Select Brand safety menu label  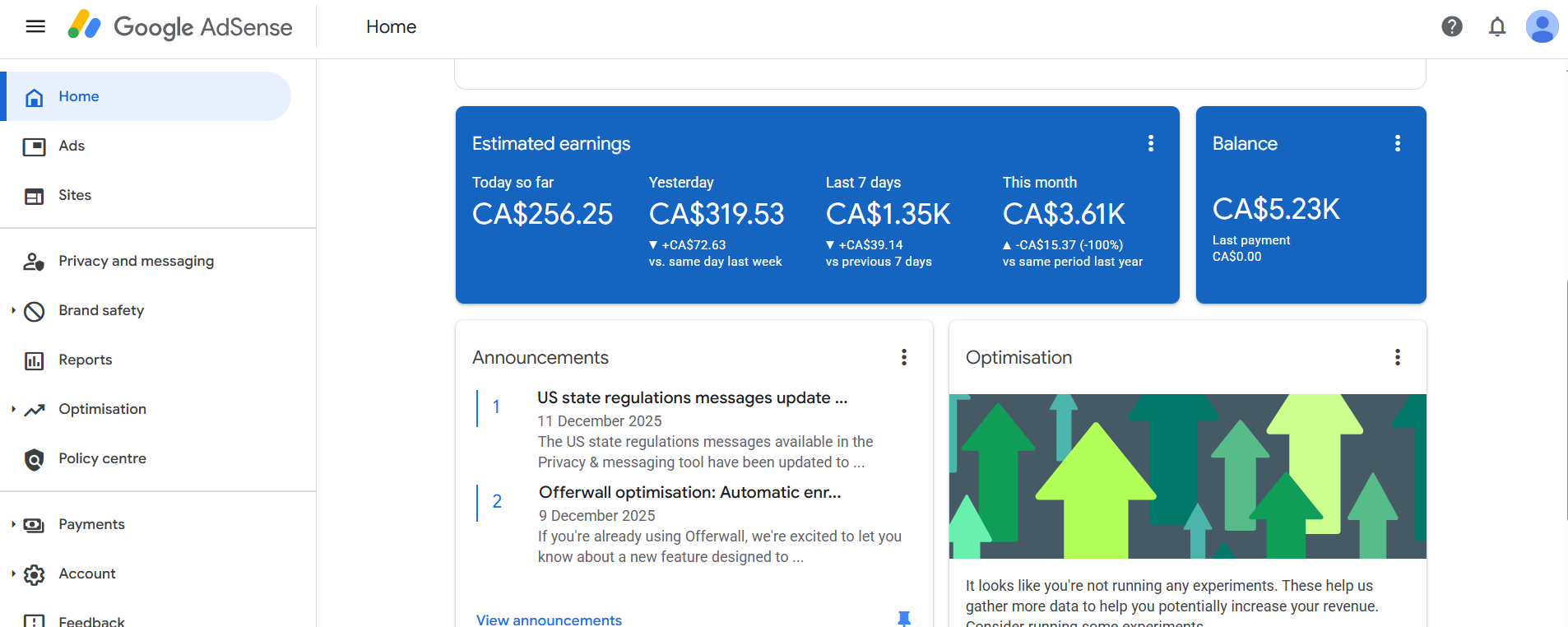[101, 310]
